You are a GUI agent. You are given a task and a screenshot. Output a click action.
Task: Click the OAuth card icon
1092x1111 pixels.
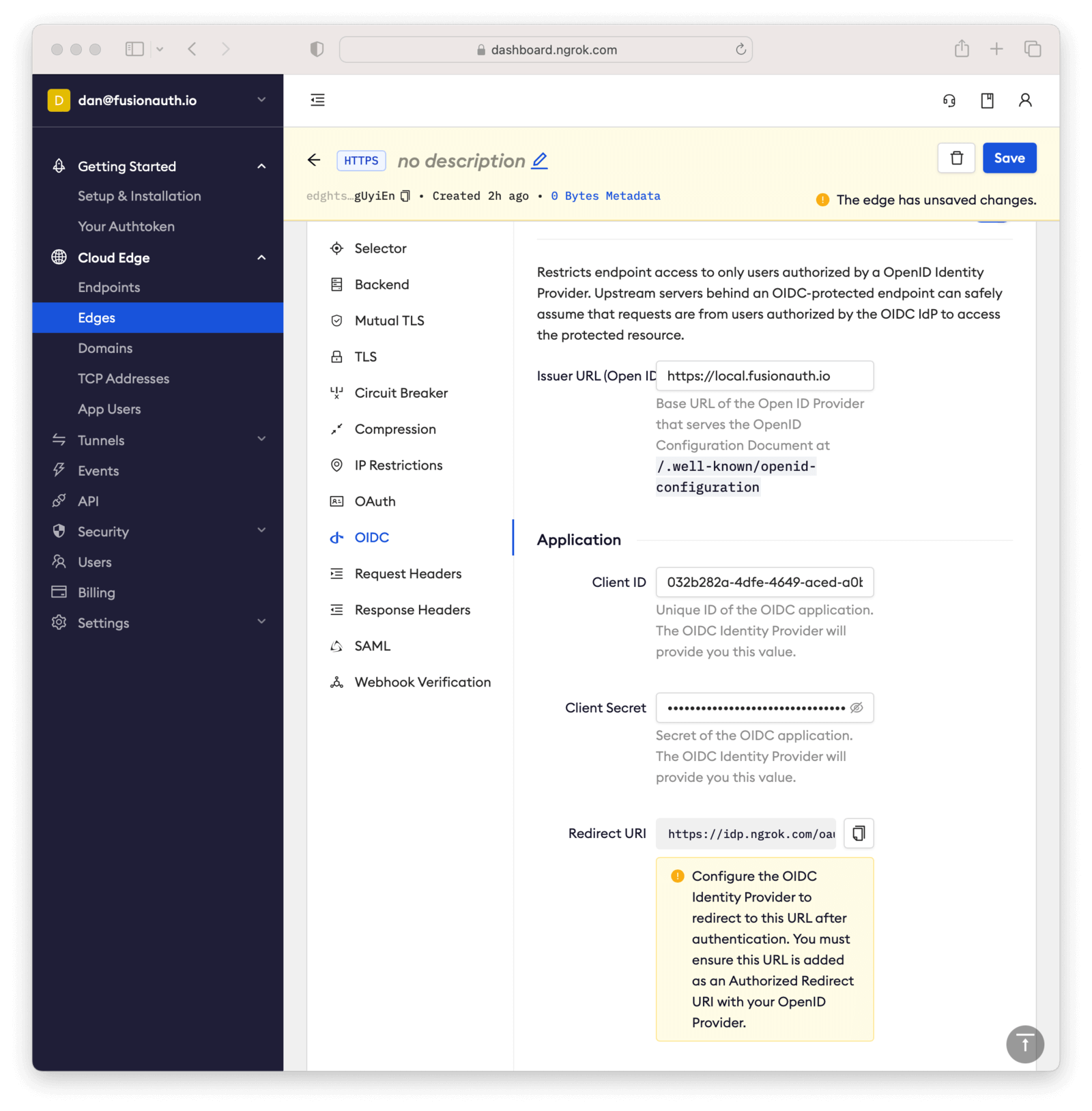tap(336, 502)
